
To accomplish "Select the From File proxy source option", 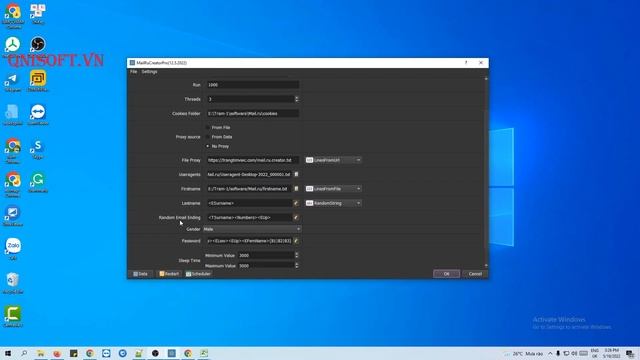I will [218, 128].
